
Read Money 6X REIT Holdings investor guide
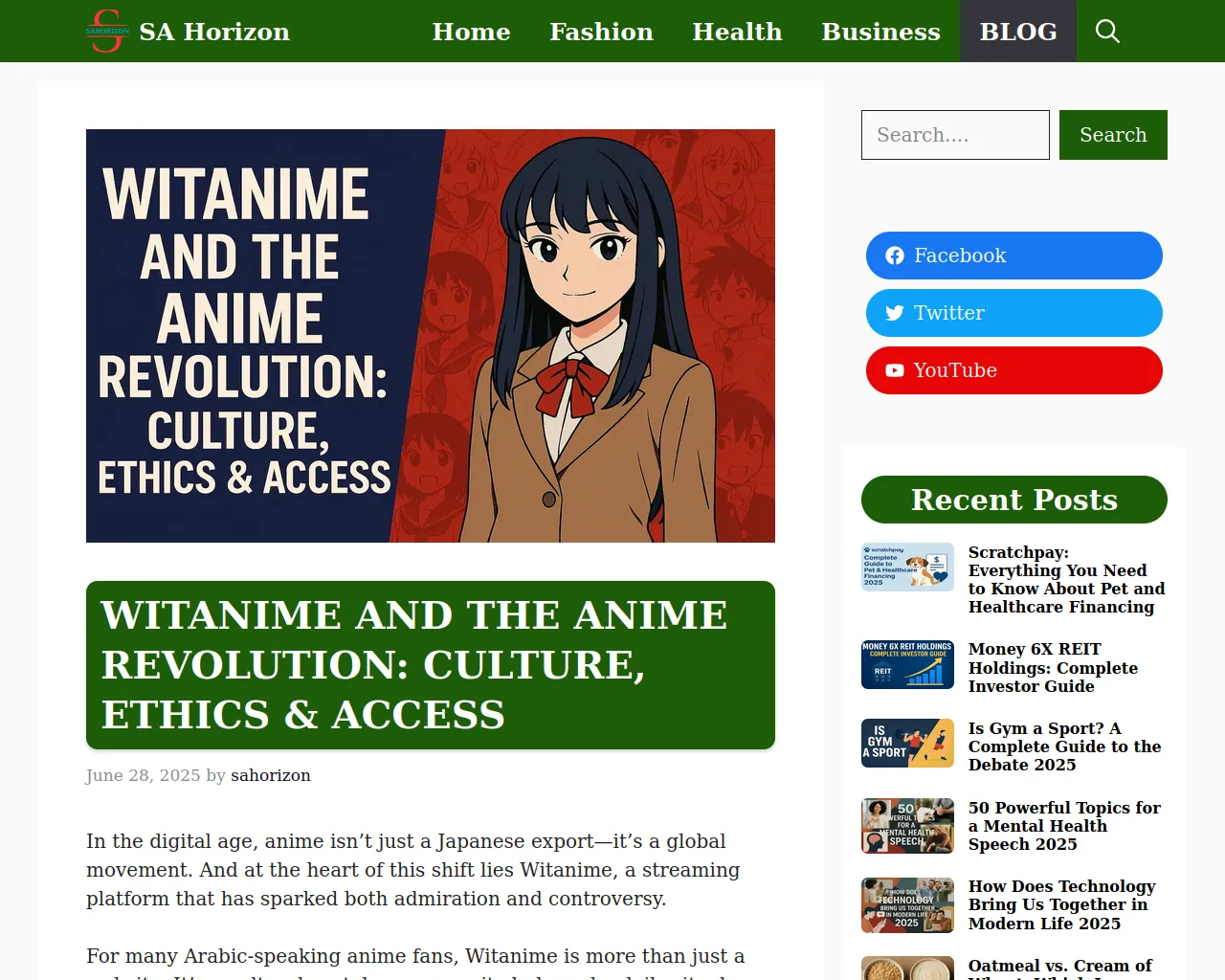tap(1053, 668)
